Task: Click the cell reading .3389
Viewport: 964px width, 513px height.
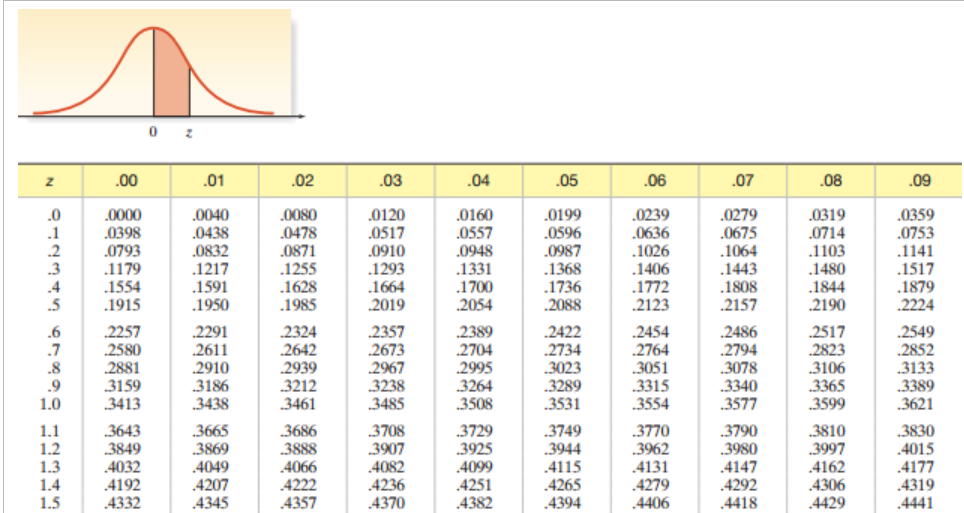Action: click(916, 386)
